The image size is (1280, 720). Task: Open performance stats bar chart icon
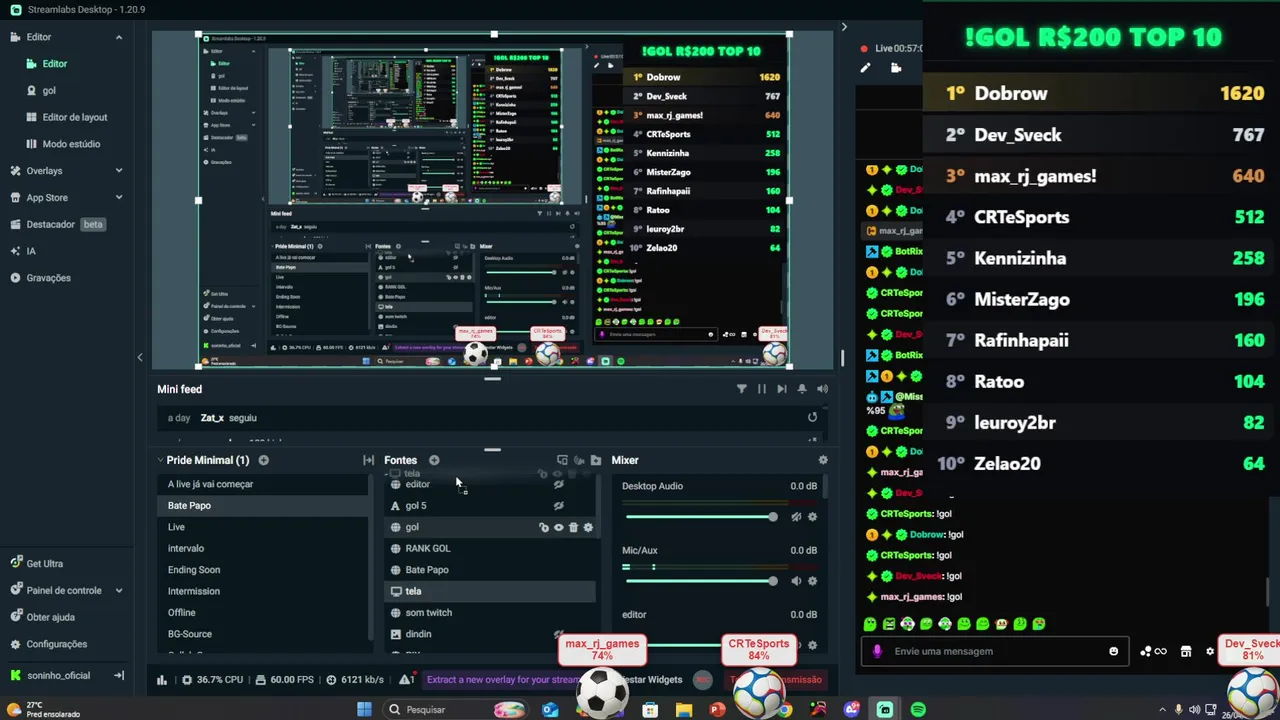pos(161,680)
